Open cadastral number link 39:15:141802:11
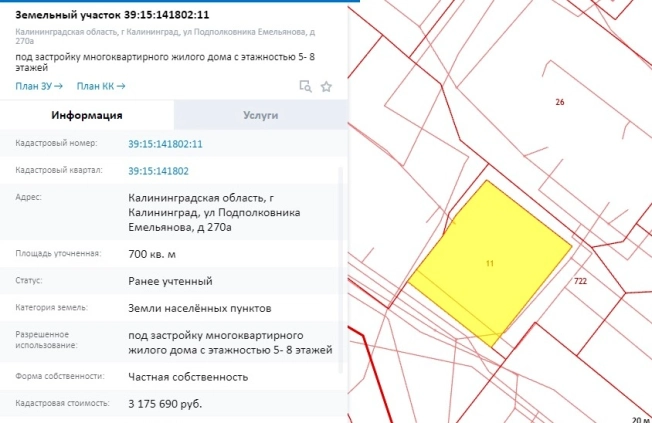652x423 pixels. click(165, 144)
